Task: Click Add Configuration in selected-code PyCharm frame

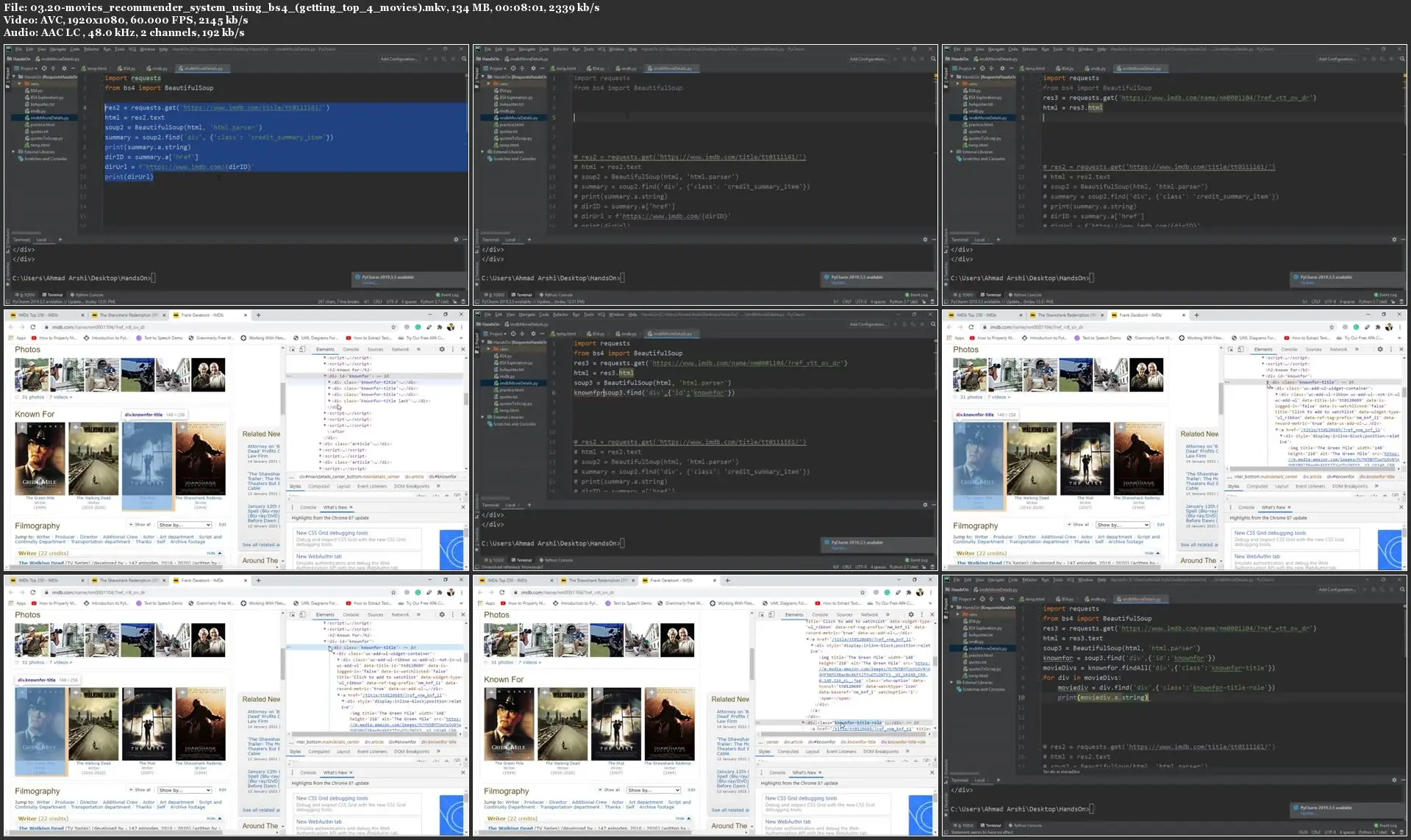Action: (399, 59)
